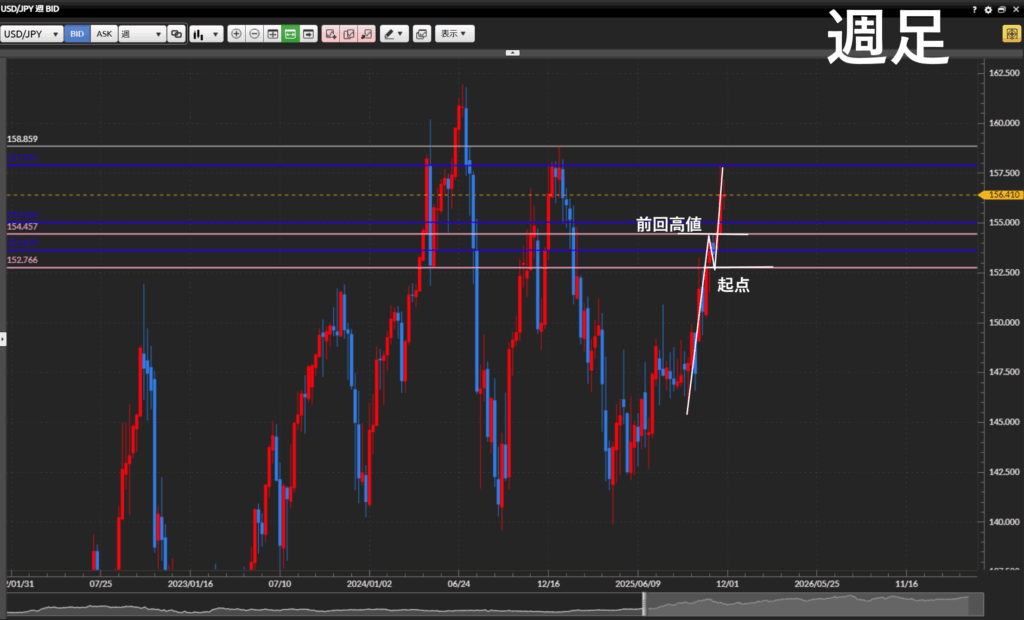The width and height of the screenshot is (1024, 620).
Task: Click the rightmost icon in the zoom group
Action: [308, 34]
